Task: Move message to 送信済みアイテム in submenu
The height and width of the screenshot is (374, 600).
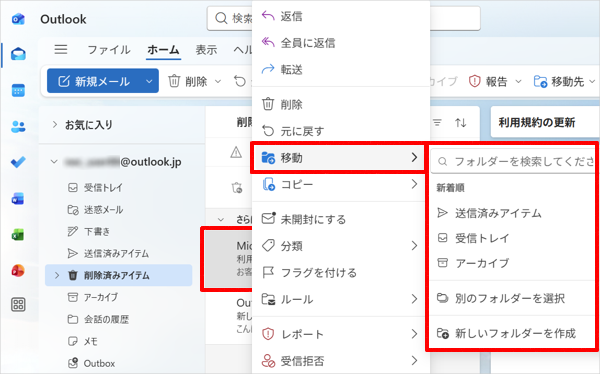Action: [x=513, y=213]
